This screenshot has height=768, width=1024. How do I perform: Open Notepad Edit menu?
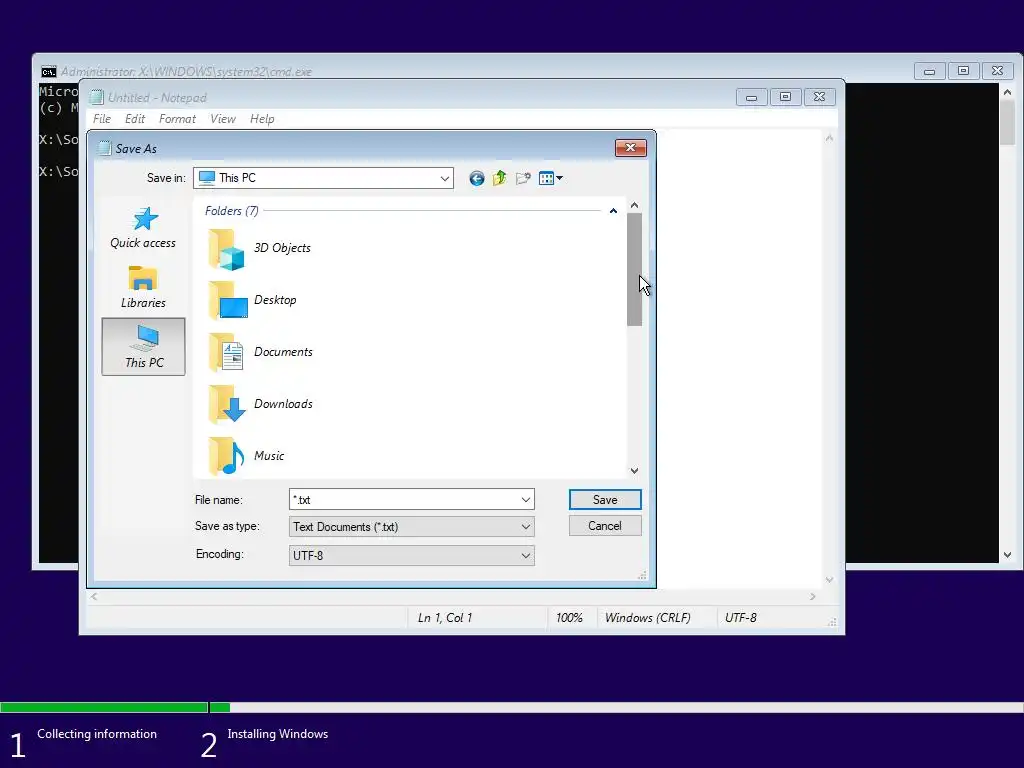(135, 119)
